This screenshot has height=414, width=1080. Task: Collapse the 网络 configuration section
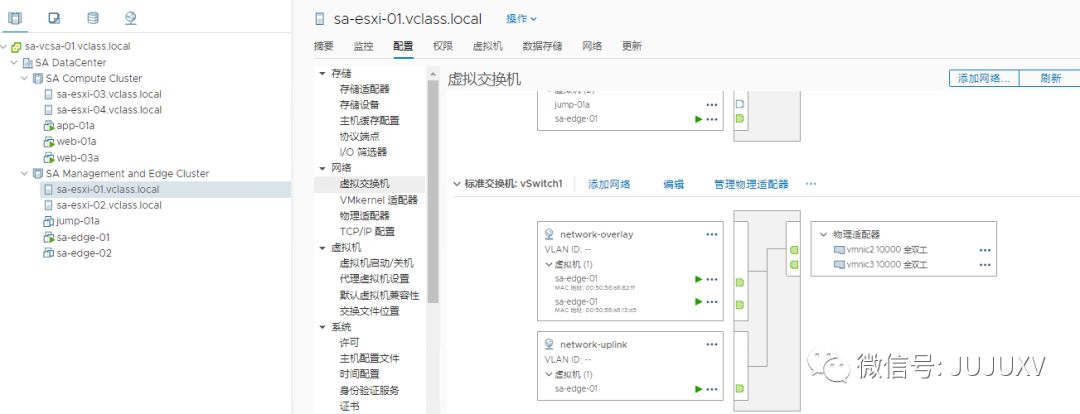322,168
